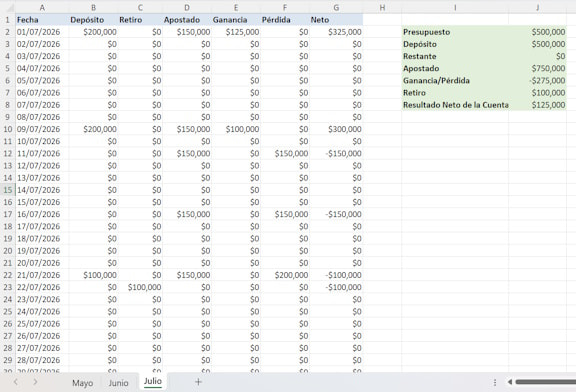Click the Presupuesto label cell

pos(455,32)
